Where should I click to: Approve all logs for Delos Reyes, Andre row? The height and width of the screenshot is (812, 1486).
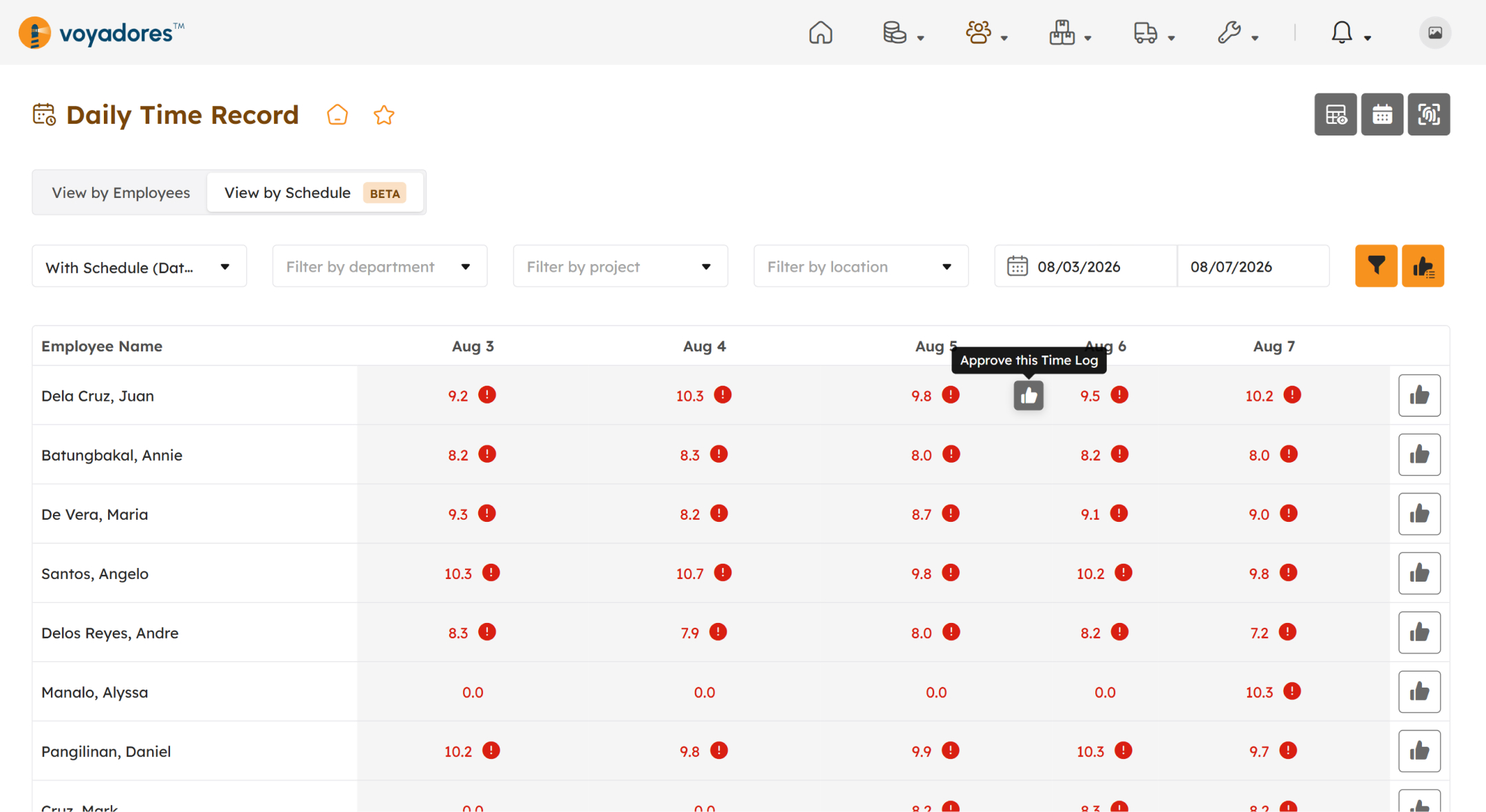[x=1419, y=633]
